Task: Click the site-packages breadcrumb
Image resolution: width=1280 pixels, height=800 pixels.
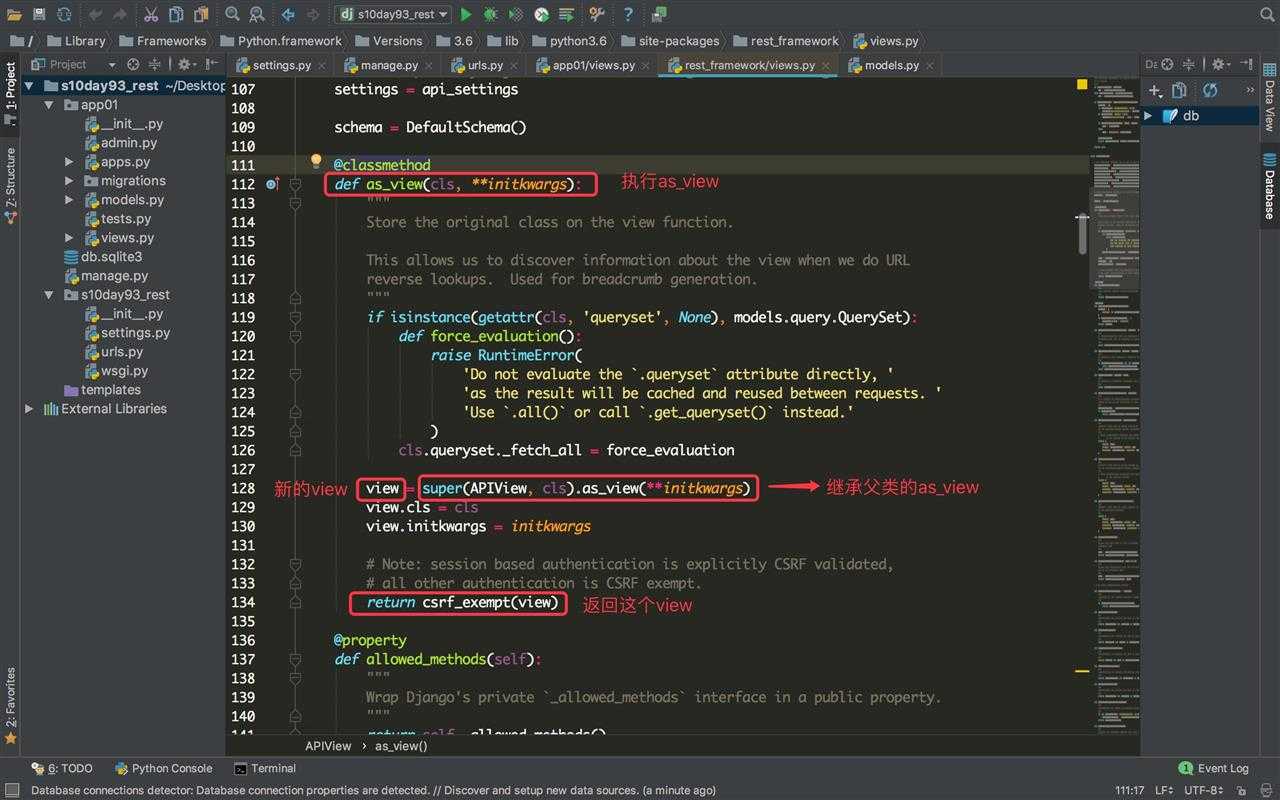Action: point(670,41)
